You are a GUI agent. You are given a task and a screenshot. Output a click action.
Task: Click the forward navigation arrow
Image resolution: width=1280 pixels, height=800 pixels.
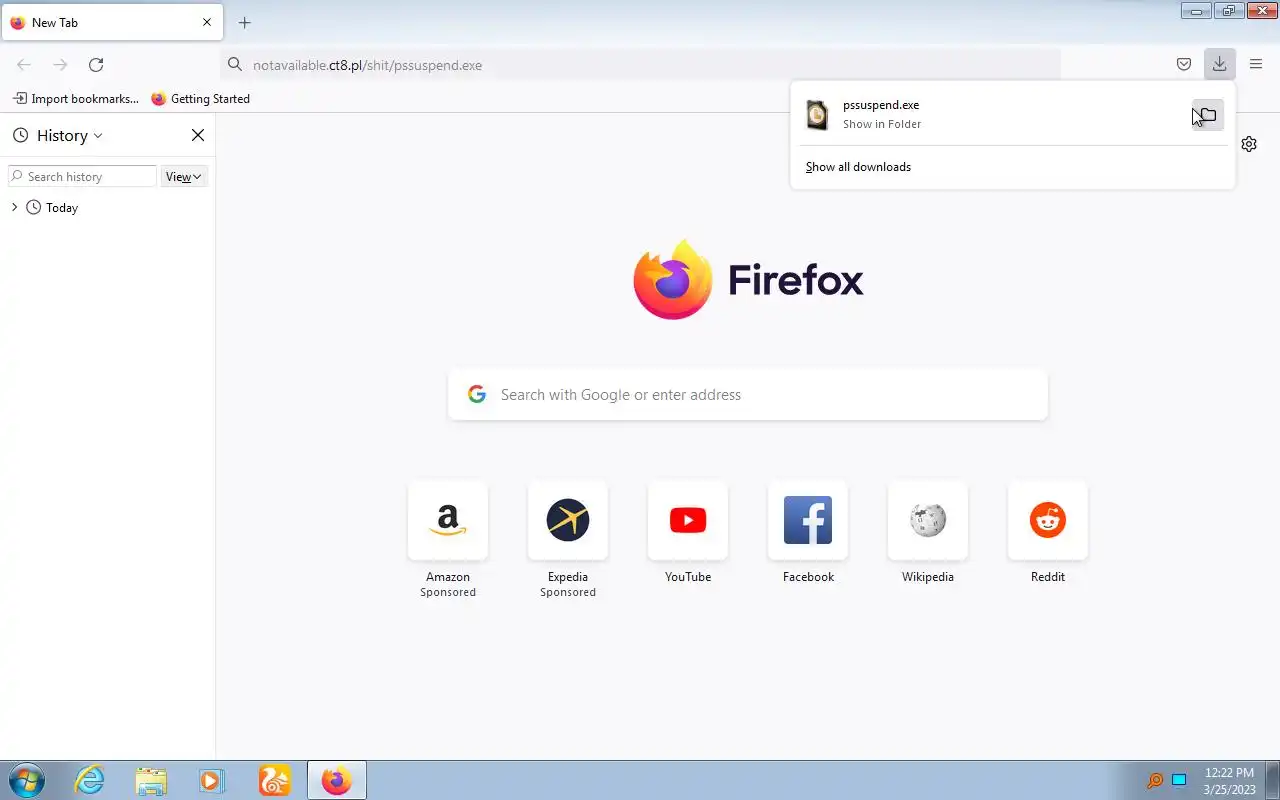(60, 65)
